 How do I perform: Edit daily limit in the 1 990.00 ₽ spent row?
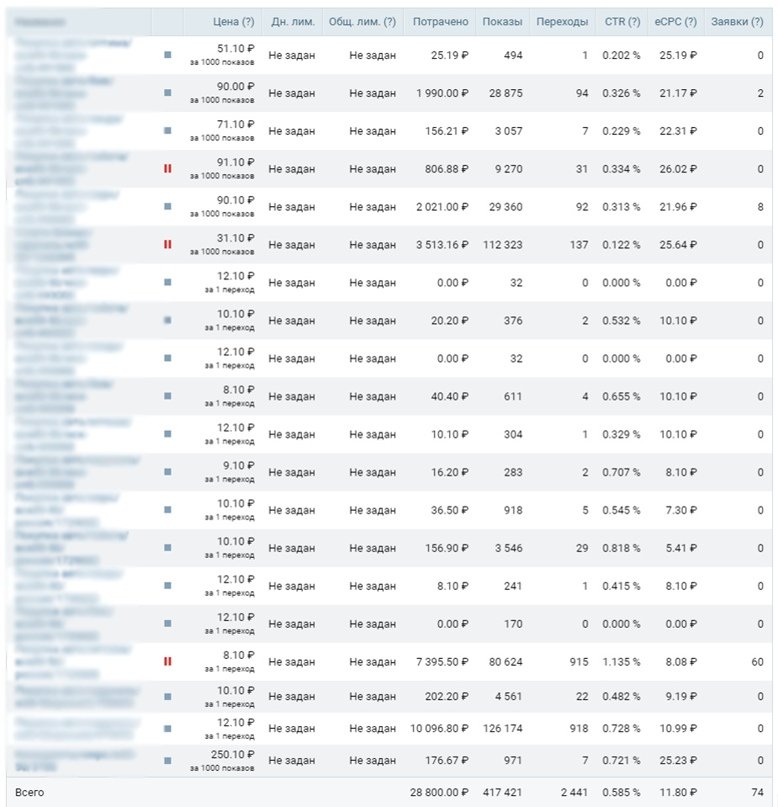[292, 93]
